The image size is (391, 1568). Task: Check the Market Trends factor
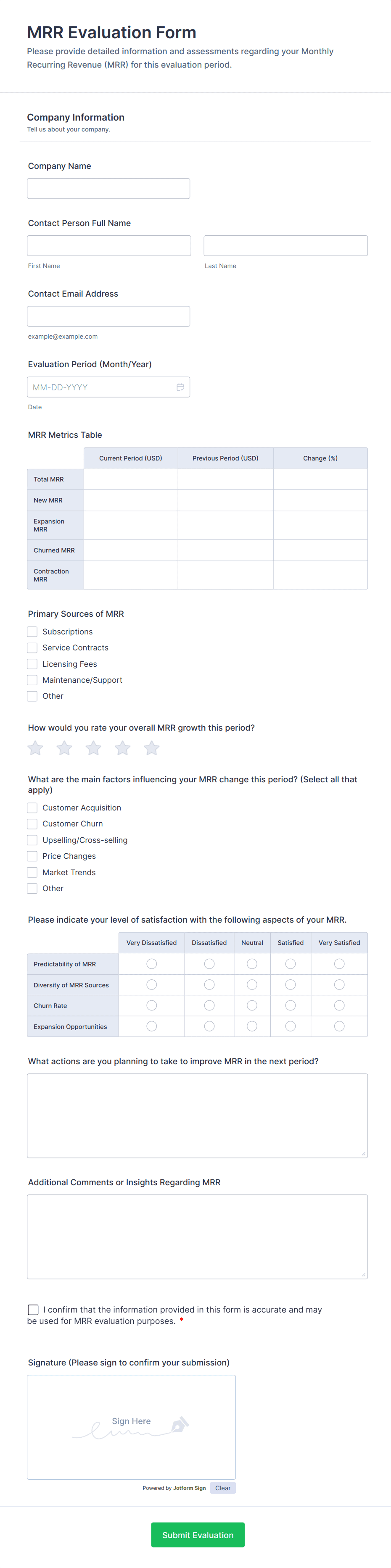coord(32,872)
